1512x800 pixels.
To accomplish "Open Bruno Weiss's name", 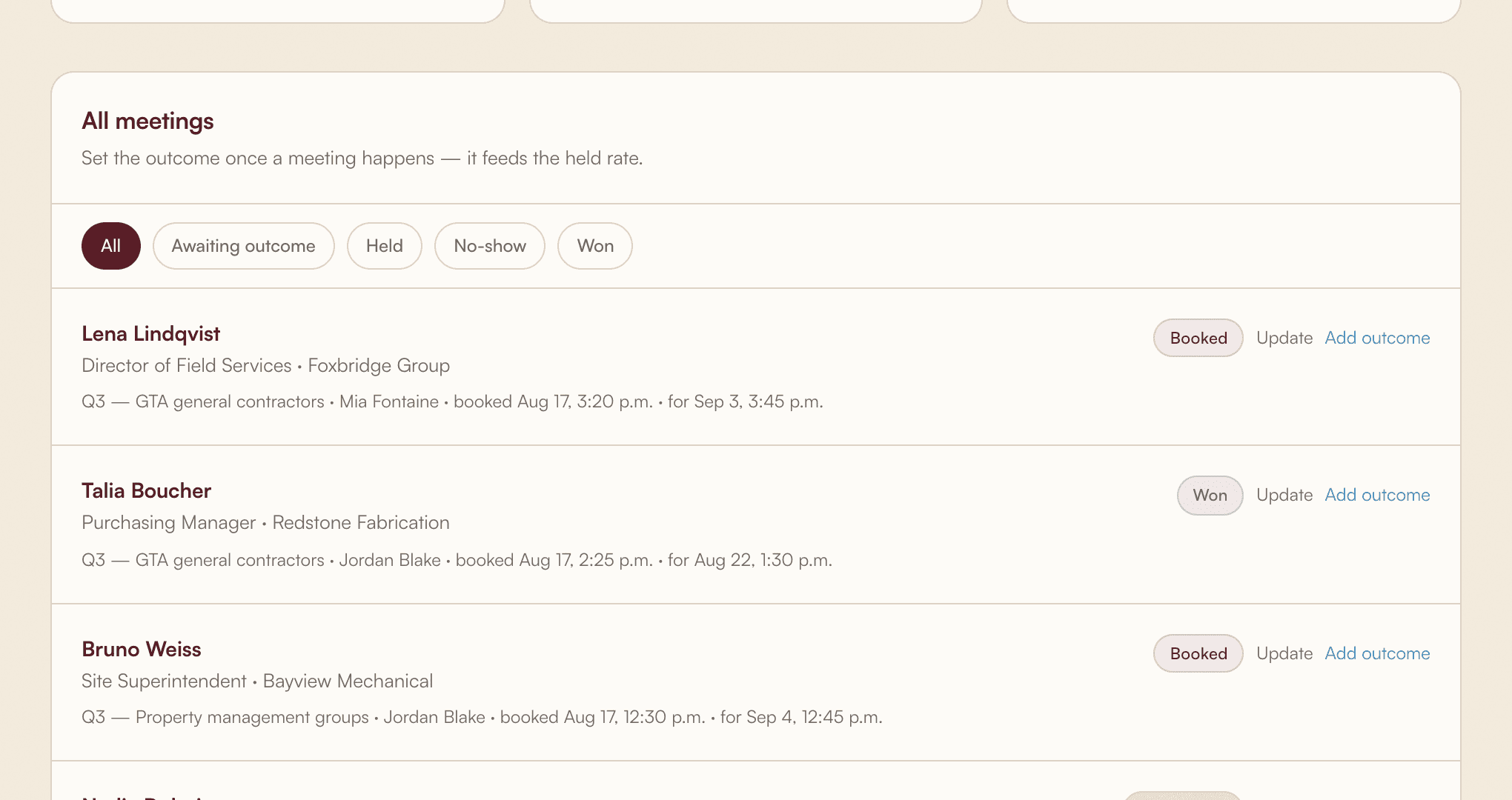I will 141,649.
